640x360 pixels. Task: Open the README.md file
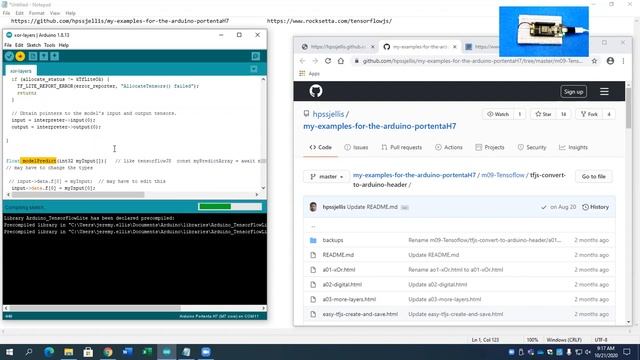[338, 255]
